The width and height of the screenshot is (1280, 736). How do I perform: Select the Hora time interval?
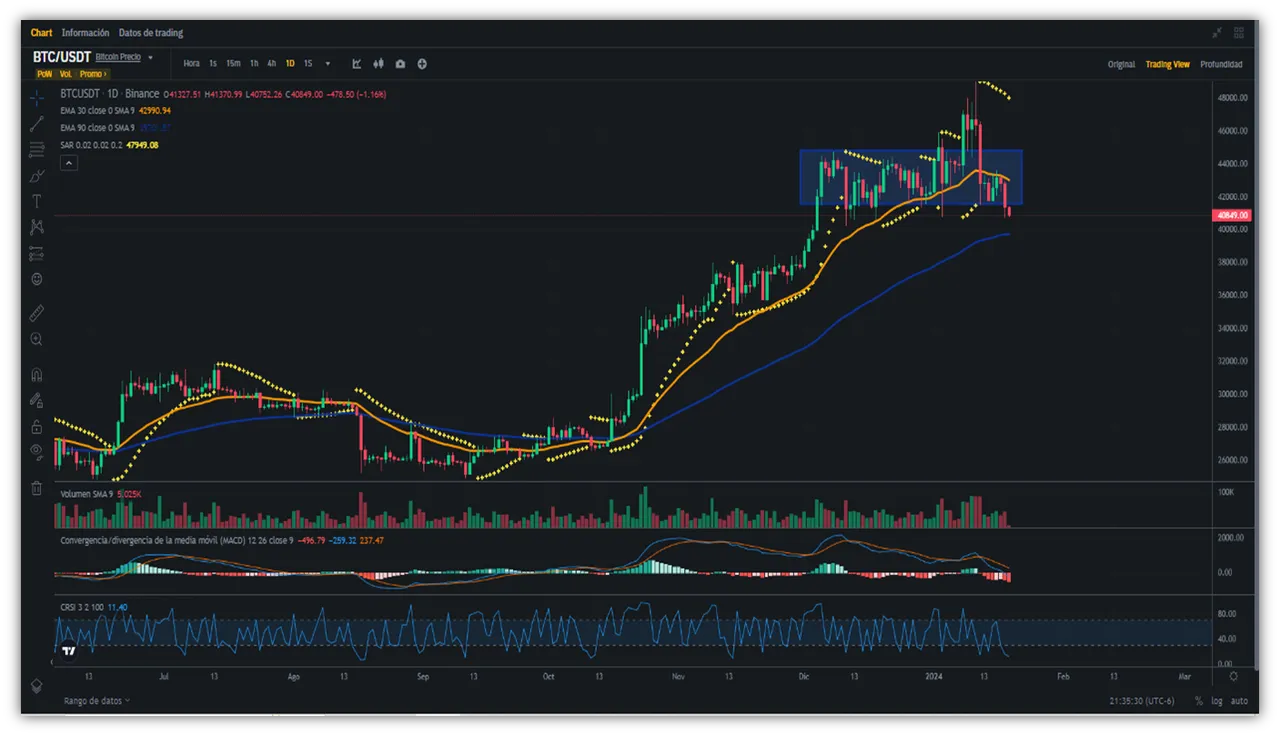pyautogui.click(x=191, y=63)
